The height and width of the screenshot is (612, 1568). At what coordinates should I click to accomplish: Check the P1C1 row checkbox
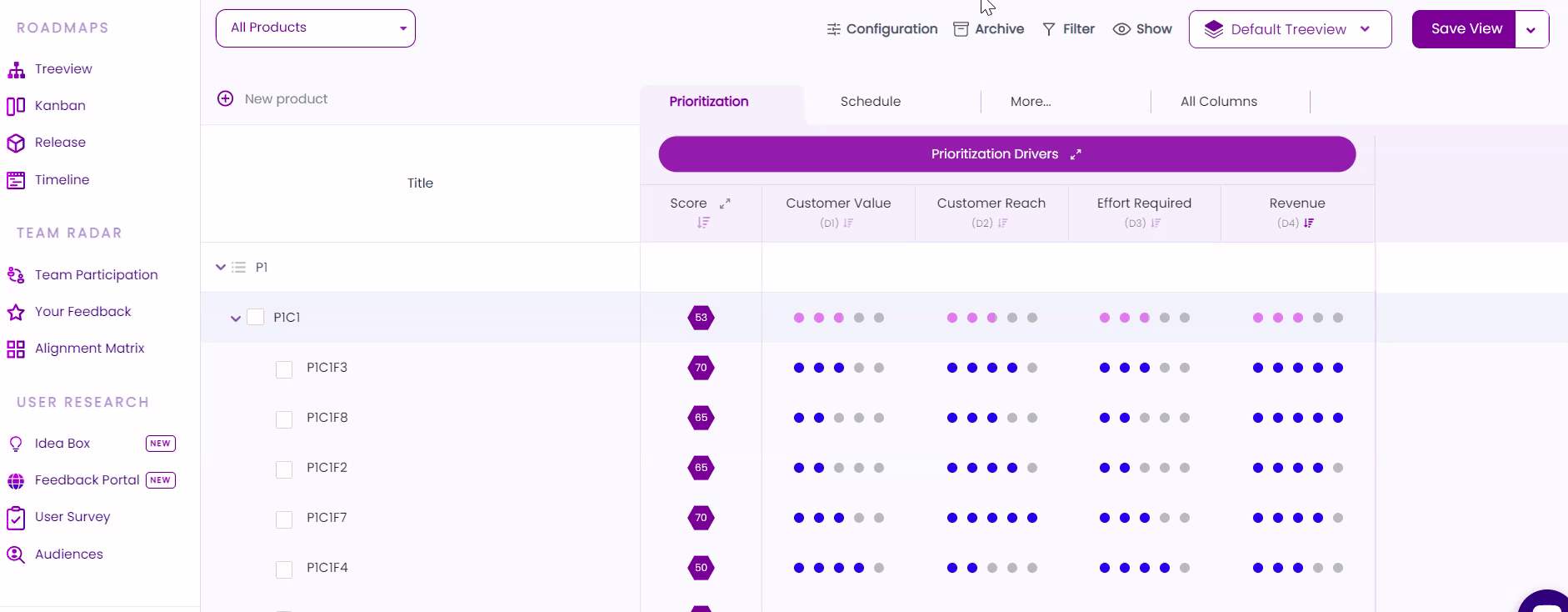(256, 318)
